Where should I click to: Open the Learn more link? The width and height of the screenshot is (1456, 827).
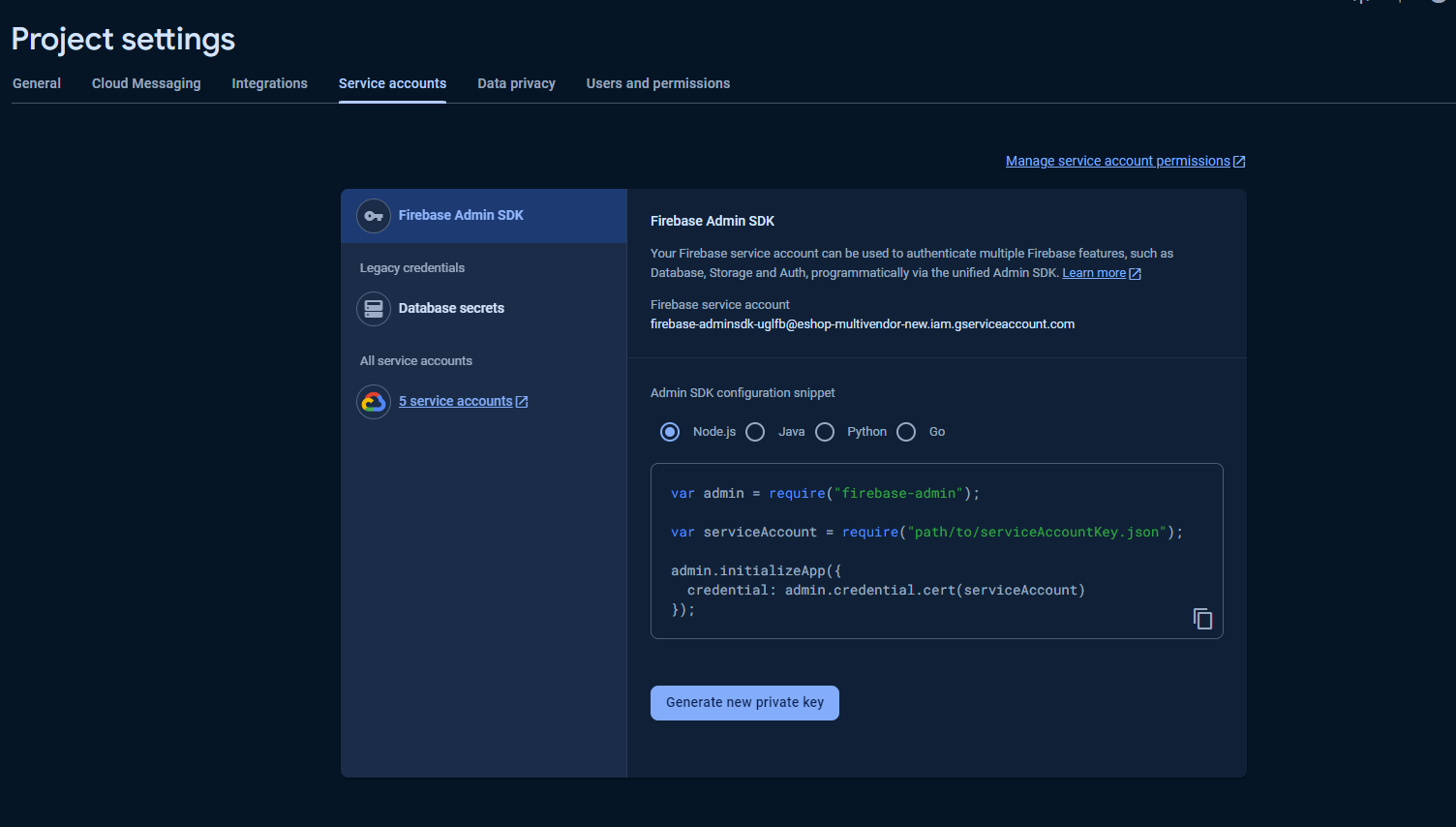pyautogui.click(x=1093, y=272)
